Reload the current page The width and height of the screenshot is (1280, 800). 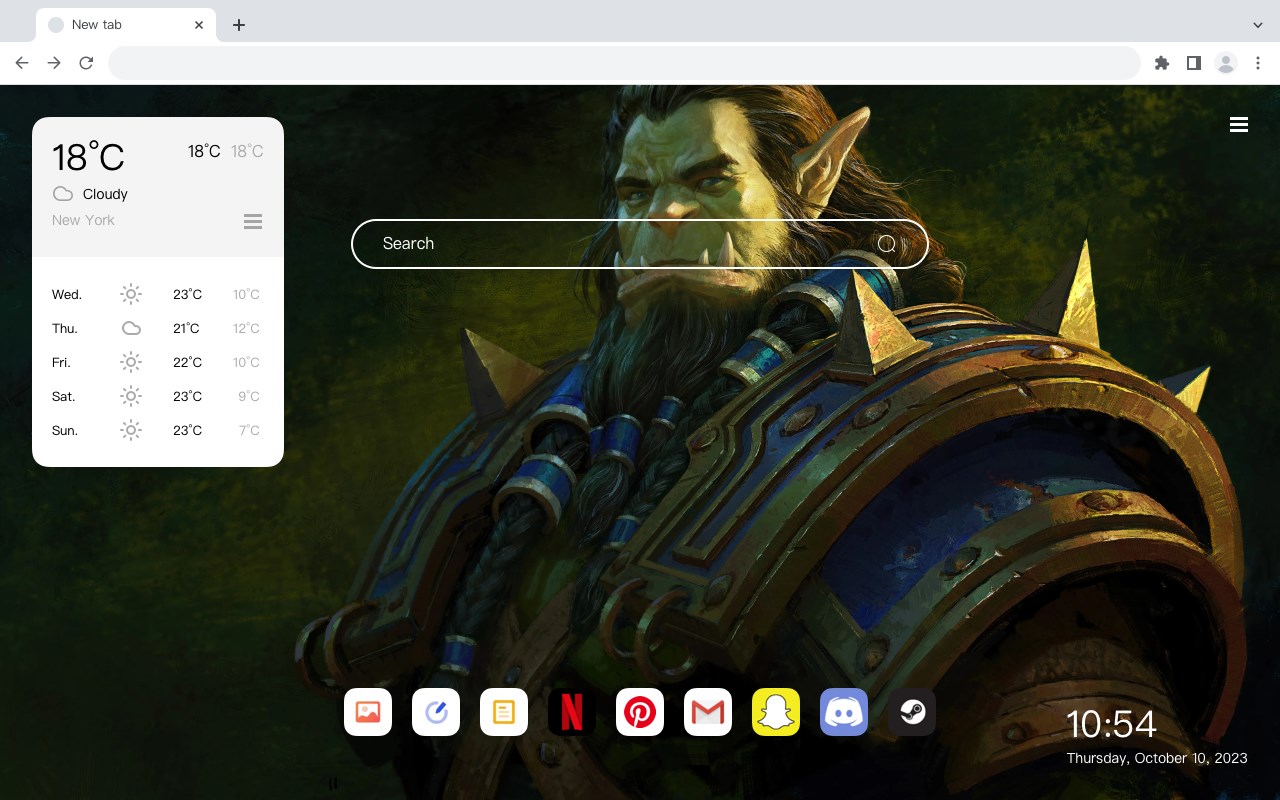[86, 63]
